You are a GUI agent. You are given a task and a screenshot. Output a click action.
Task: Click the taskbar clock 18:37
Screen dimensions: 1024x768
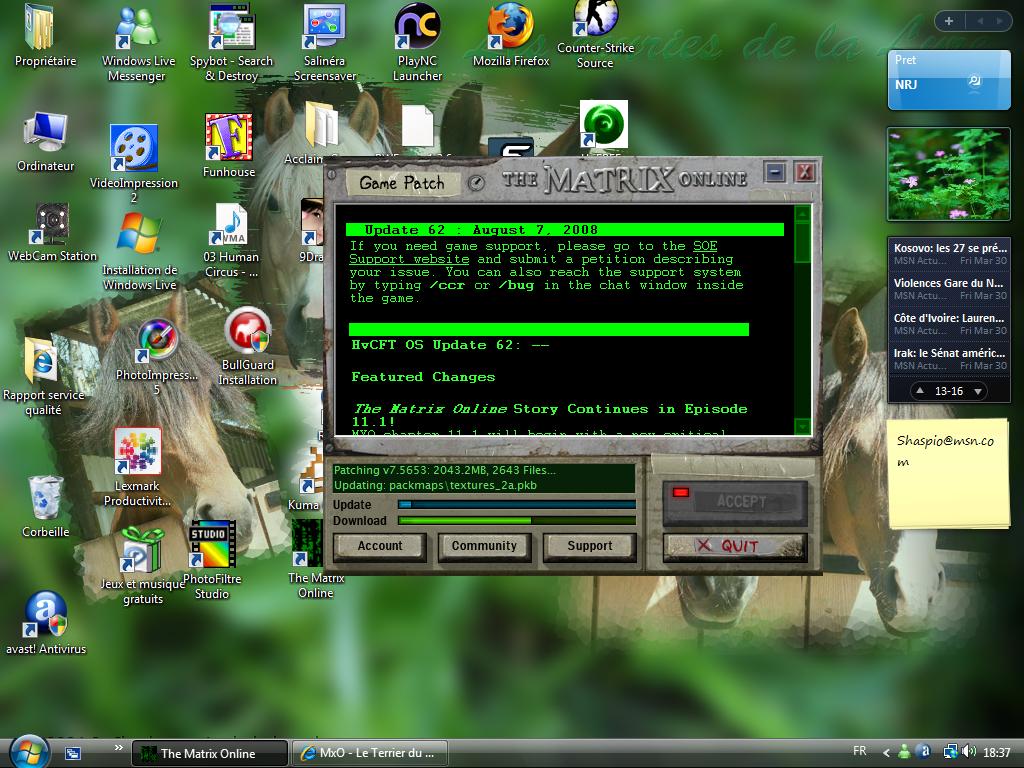(997, 753)
